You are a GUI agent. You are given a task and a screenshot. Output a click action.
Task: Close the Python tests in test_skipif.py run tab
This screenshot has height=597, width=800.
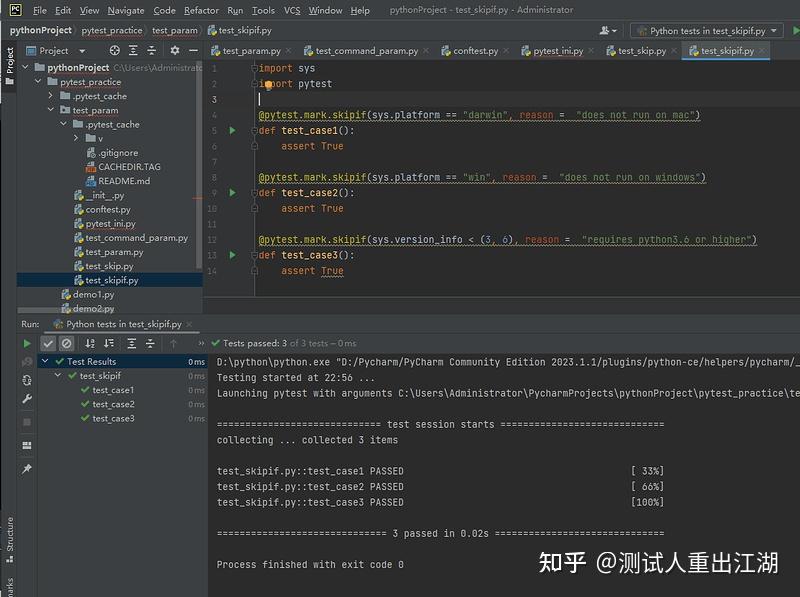[189, 324]
